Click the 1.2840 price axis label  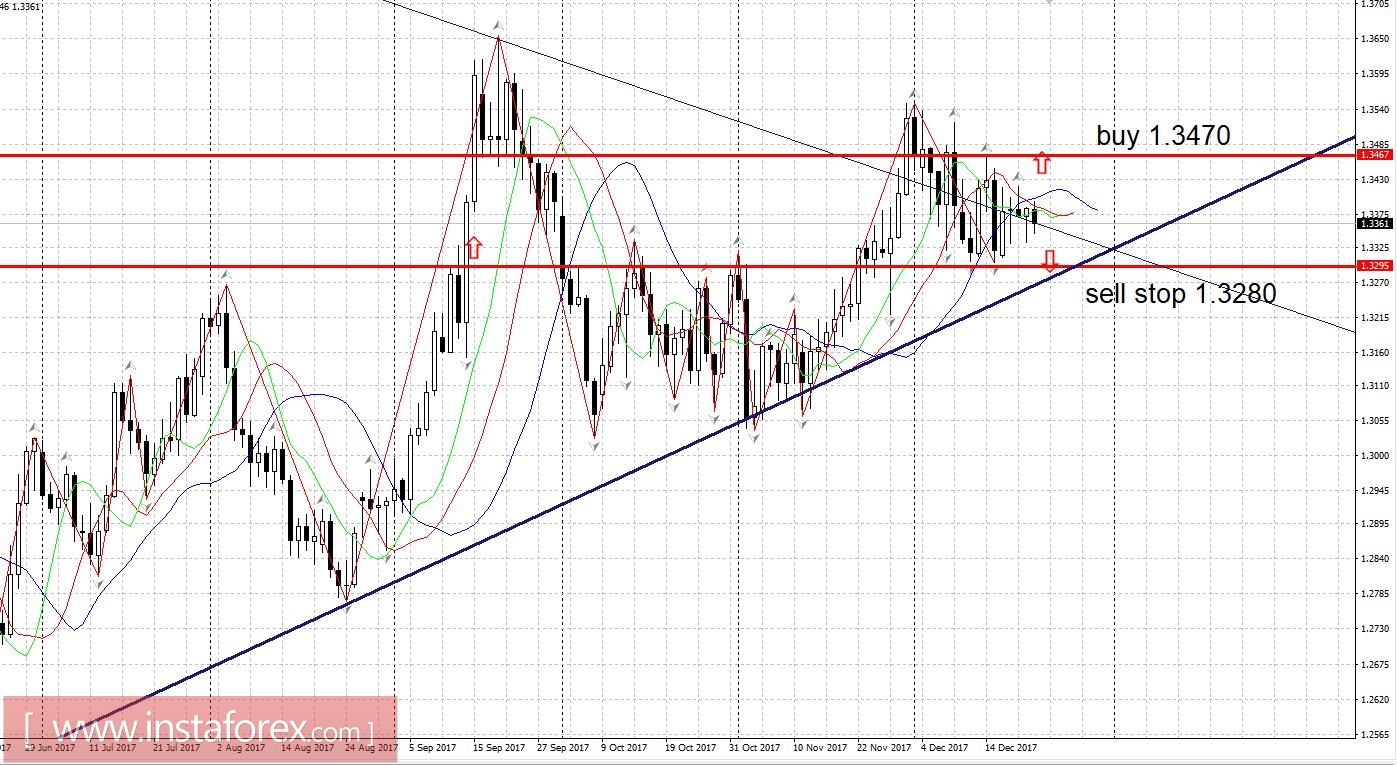pyautogui.click(x=1376, y=559)
